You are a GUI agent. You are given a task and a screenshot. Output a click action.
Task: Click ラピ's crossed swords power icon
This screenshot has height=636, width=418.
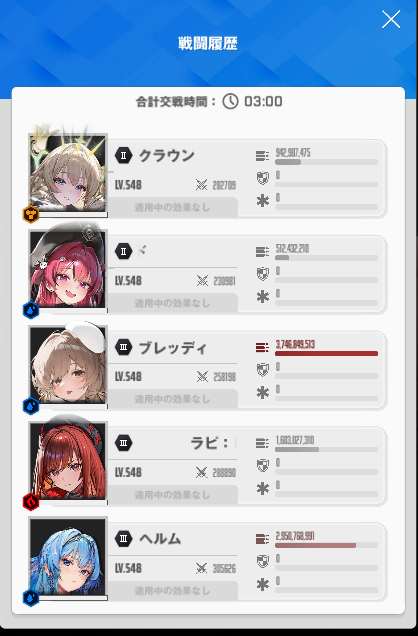pos(202,473)
